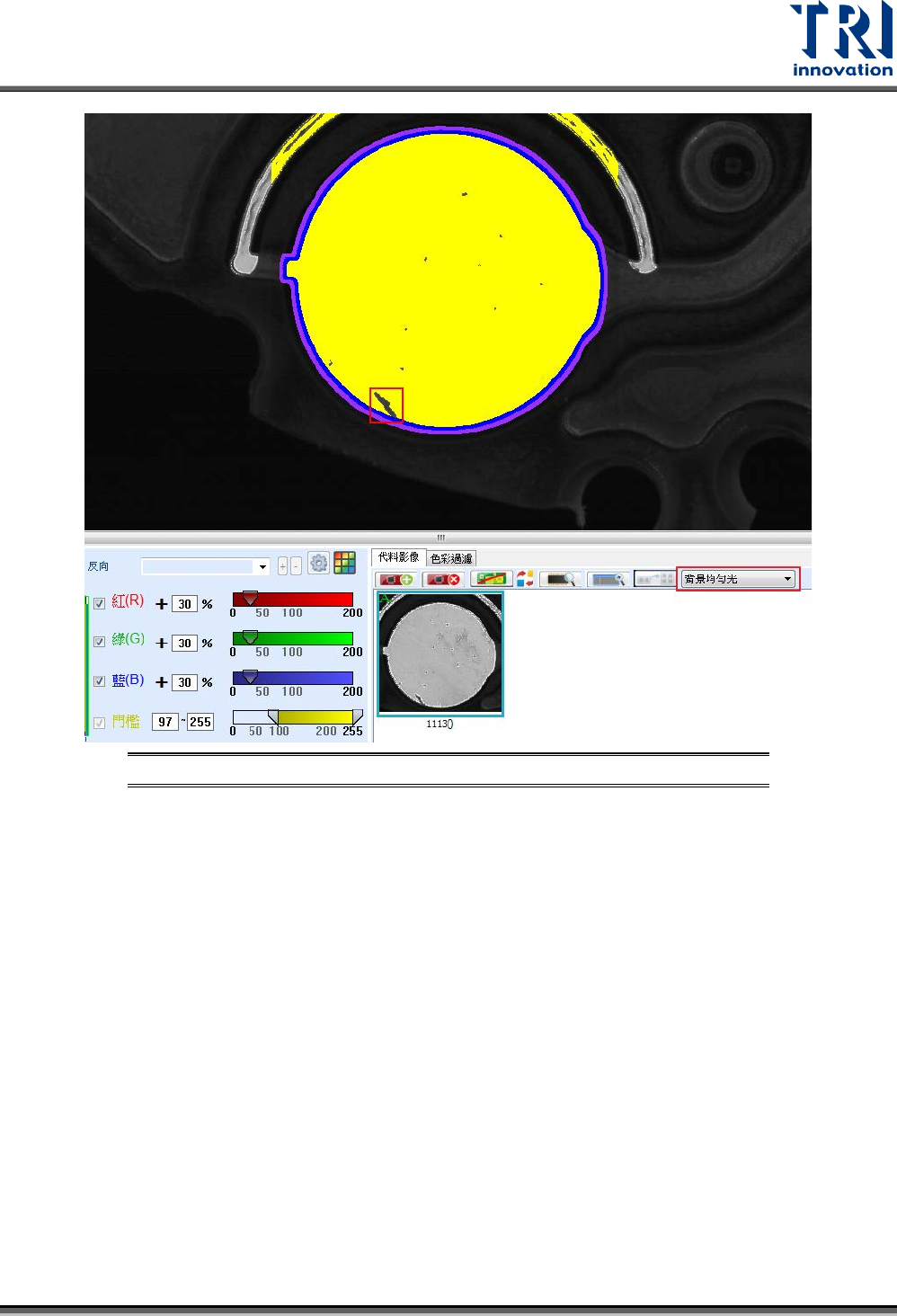Click the threshold maximum field showing 255

click(200, 722)
